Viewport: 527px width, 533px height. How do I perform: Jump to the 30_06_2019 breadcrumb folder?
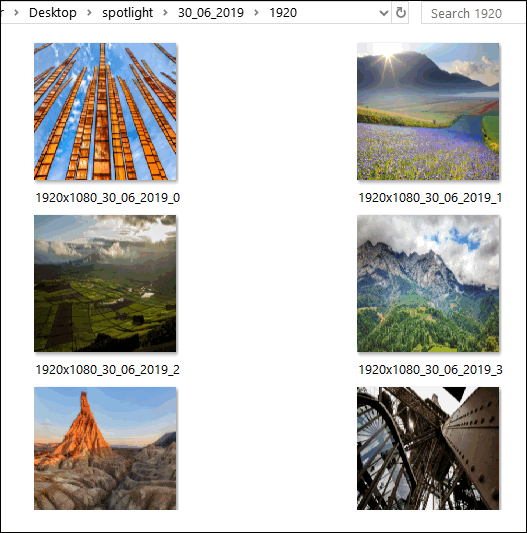[x=211, y=13]
